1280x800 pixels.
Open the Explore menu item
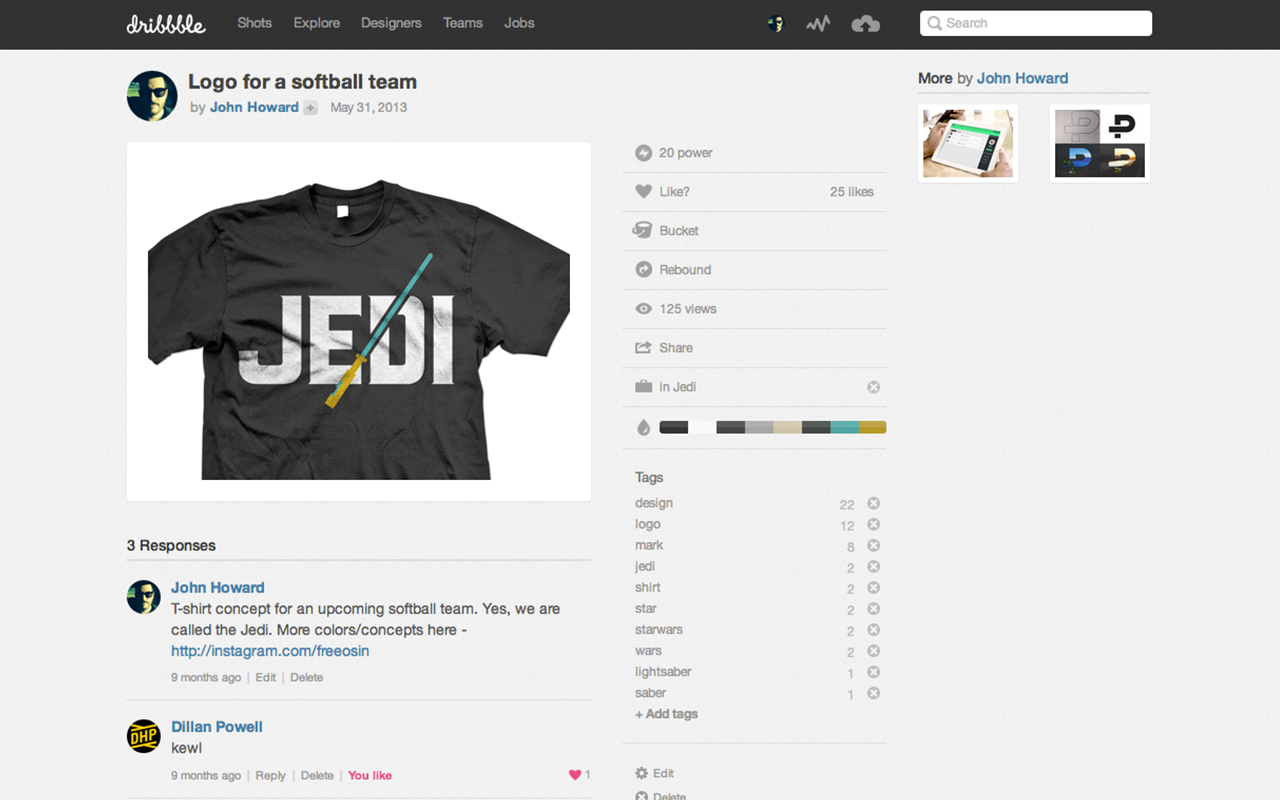316,23
